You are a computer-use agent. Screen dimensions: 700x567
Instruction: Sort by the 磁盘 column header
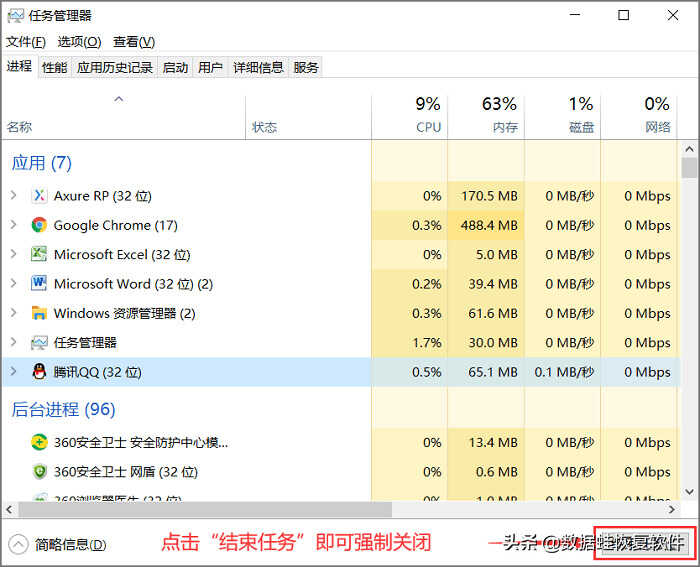click(x=562, y=118)
